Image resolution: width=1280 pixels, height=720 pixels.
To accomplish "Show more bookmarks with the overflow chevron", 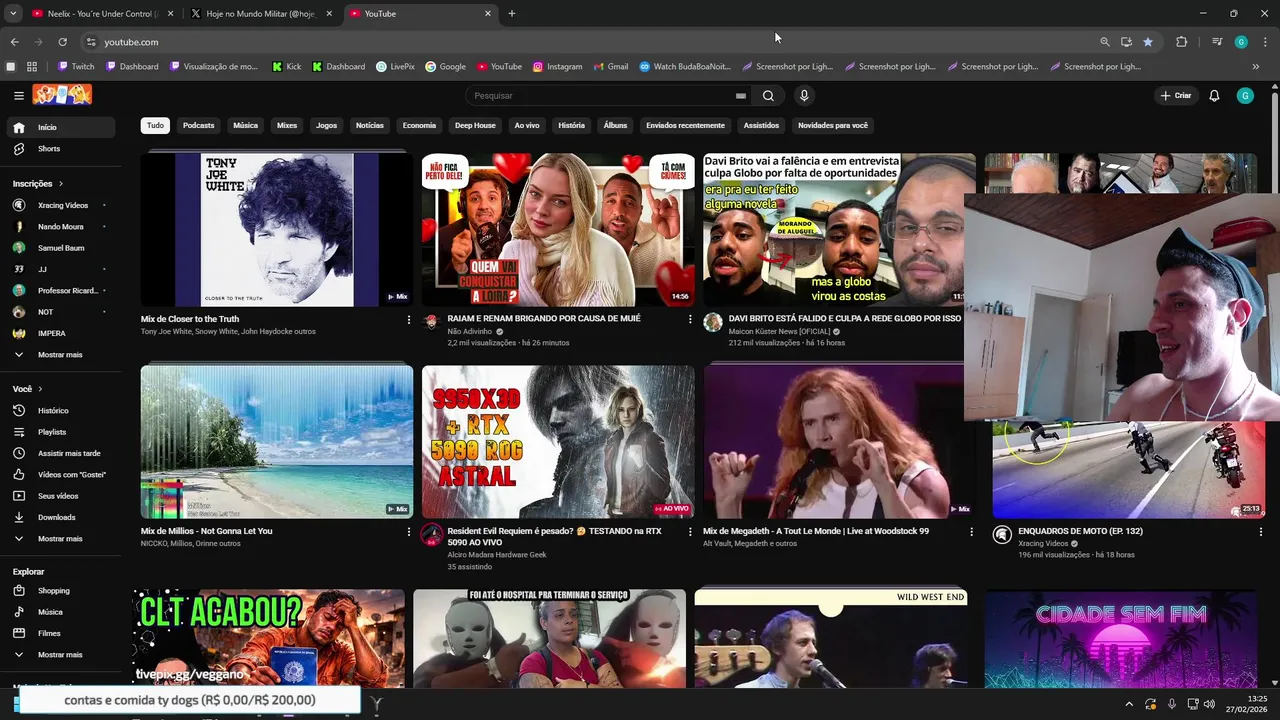I will click(1256, 67).
